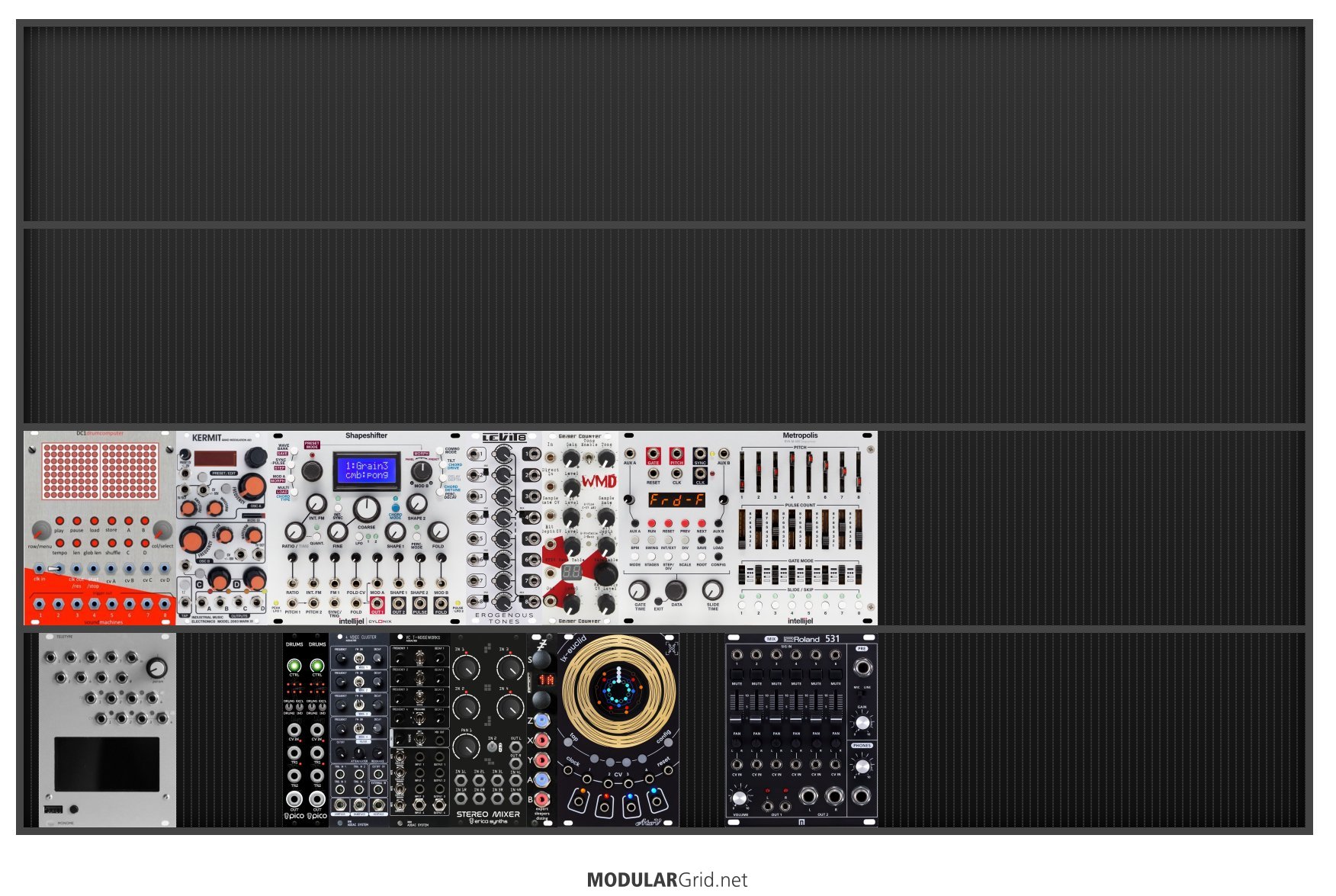The height and width of the screenshot is (896, 1336).
Task: Open the MODULARGrid.net link
Action: (x=667, y=879)
